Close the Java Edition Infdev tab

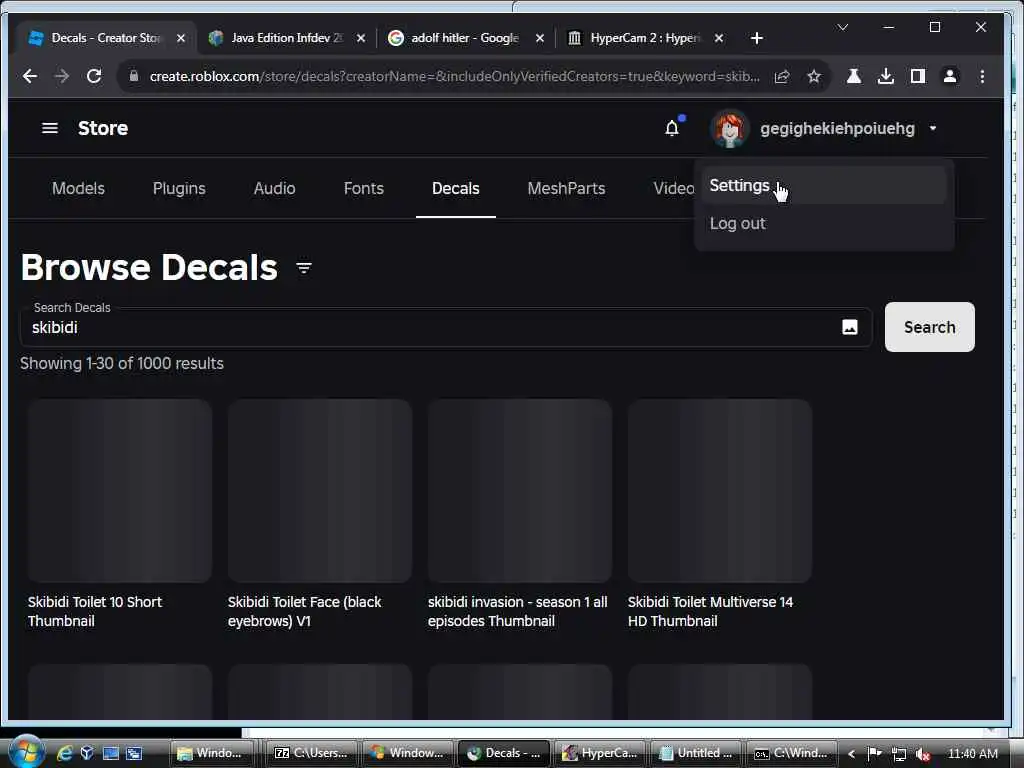coord(360,38)
